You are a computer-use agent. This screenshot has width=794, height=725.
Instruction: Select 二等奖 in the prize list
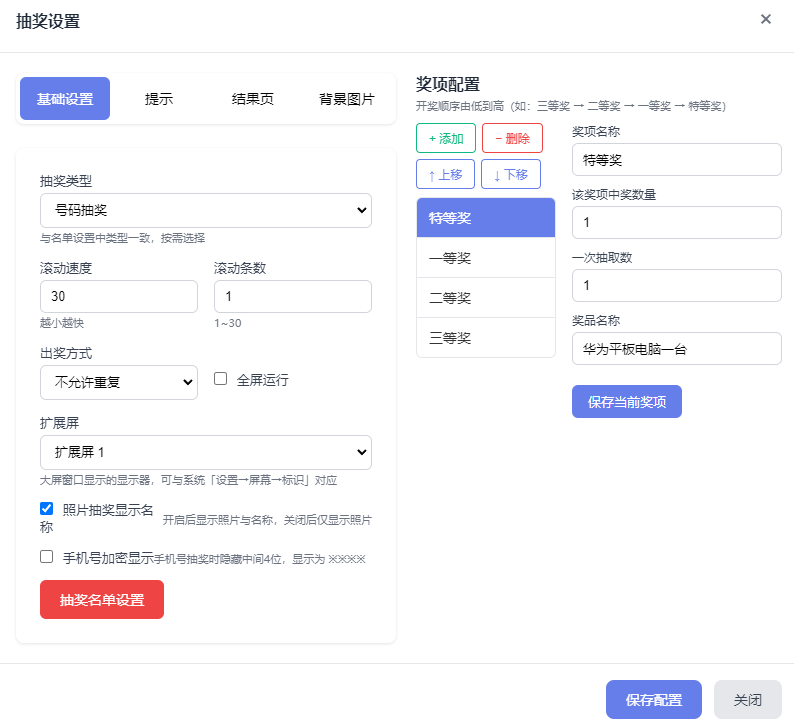(x=486, y=298)
